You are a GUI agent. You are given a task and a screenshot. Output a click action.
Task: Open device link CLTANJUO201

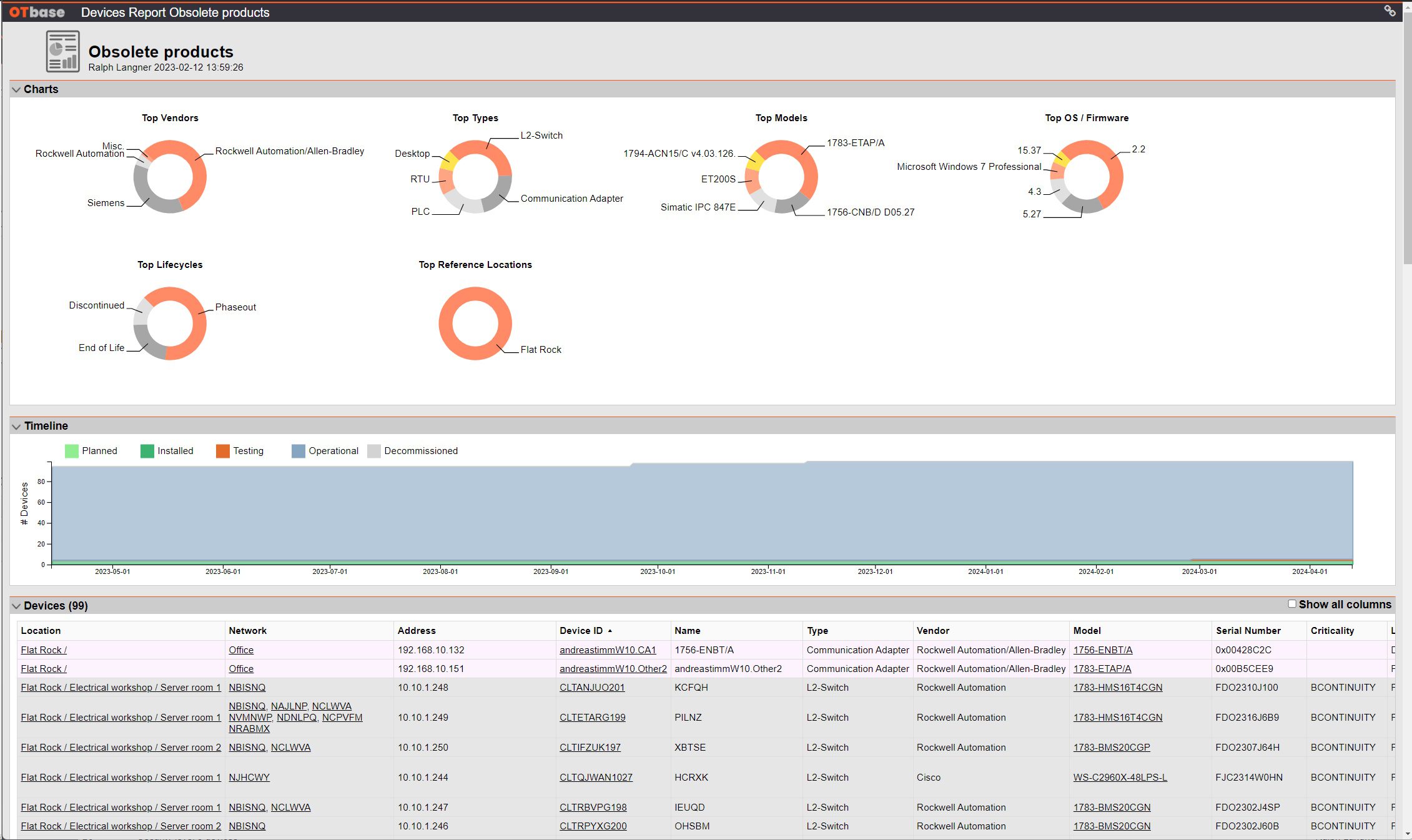click(x=591, y=688)
